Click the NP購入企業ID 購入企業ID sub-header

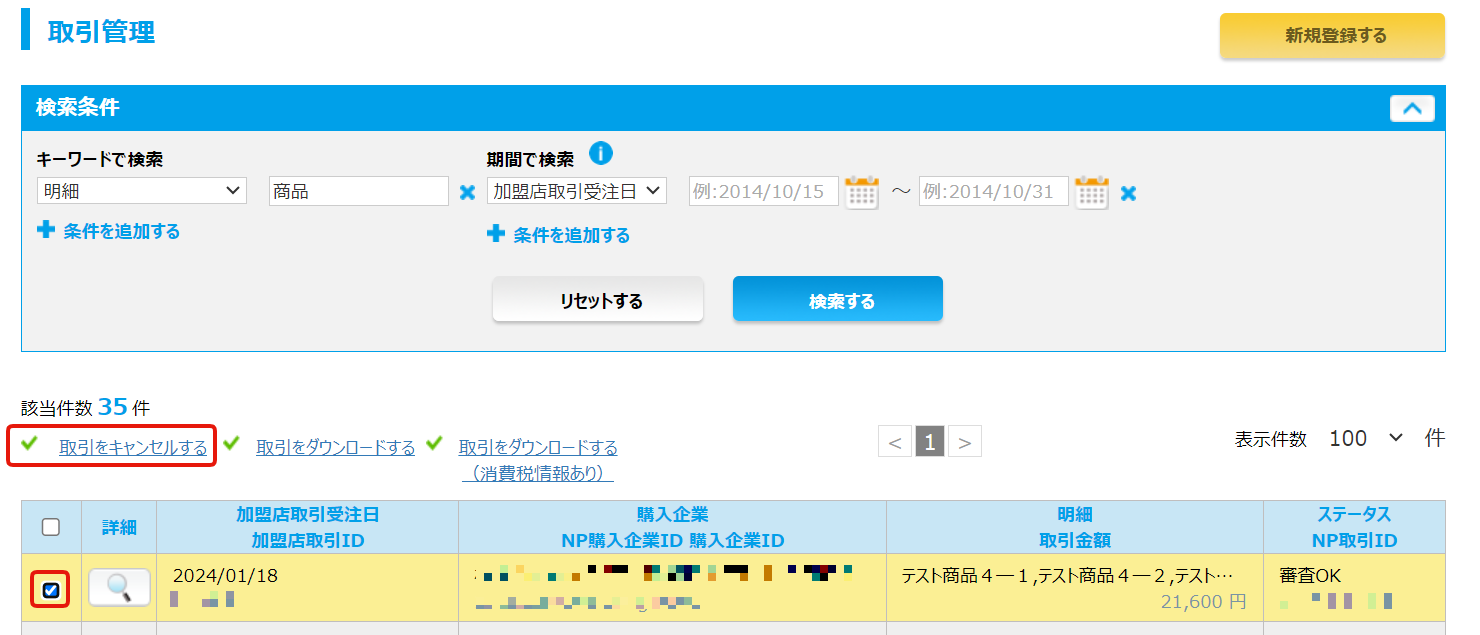click(x=672, y=541)
